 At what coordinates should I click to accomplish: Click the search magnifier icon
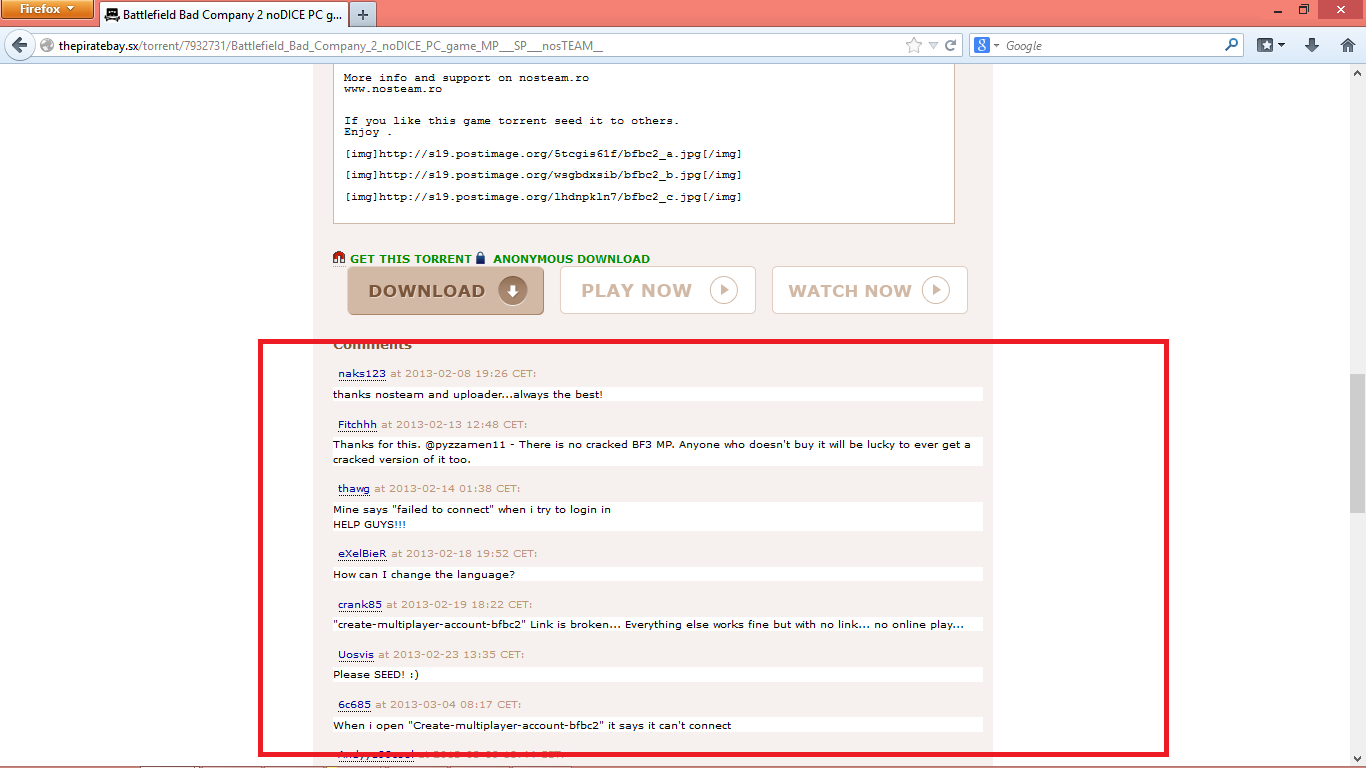click(x=1232, y=45)
